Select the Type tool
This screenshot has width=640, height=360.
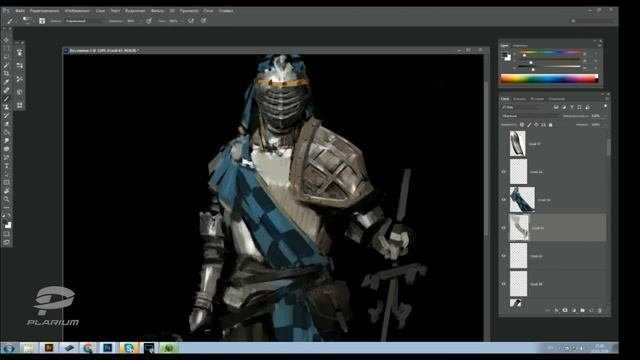[x=6, y=166]
